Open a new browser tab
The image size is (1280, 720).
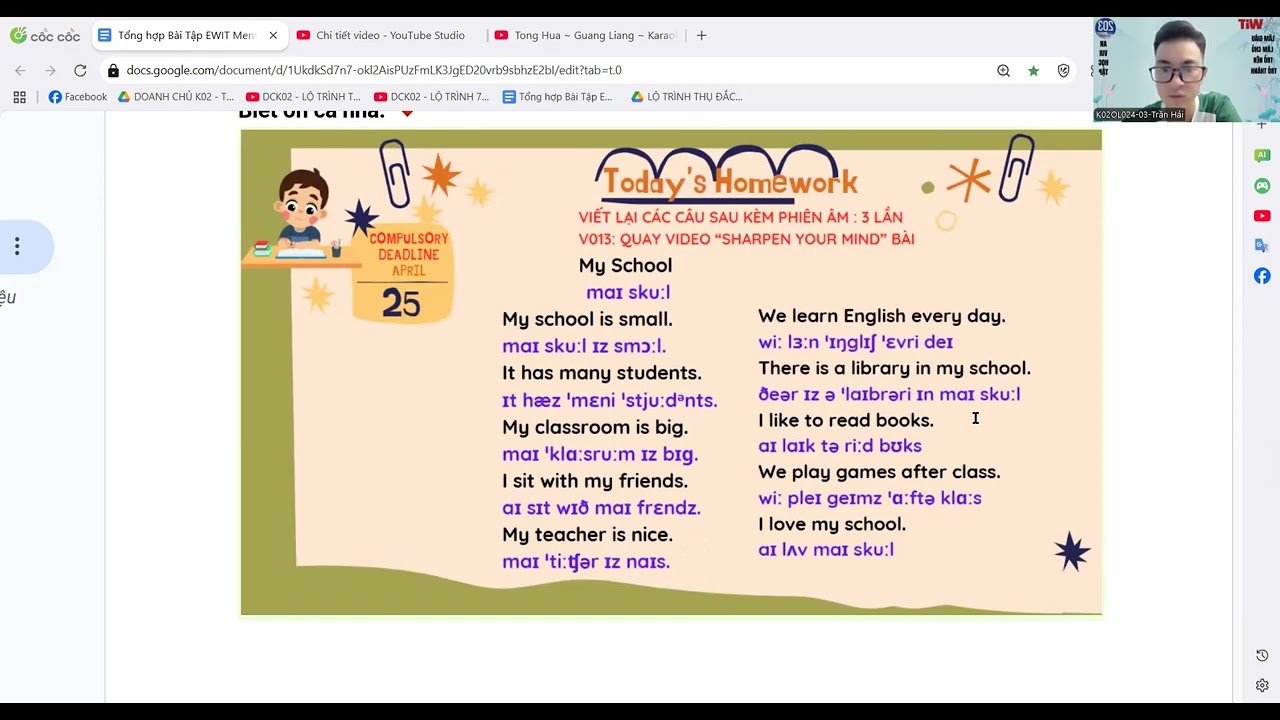pos(701,35)
